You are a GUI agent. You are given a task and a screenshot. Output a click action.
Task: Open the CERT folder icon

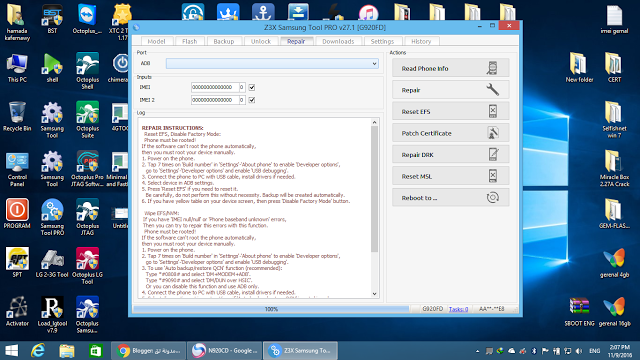tap(614, 68)
